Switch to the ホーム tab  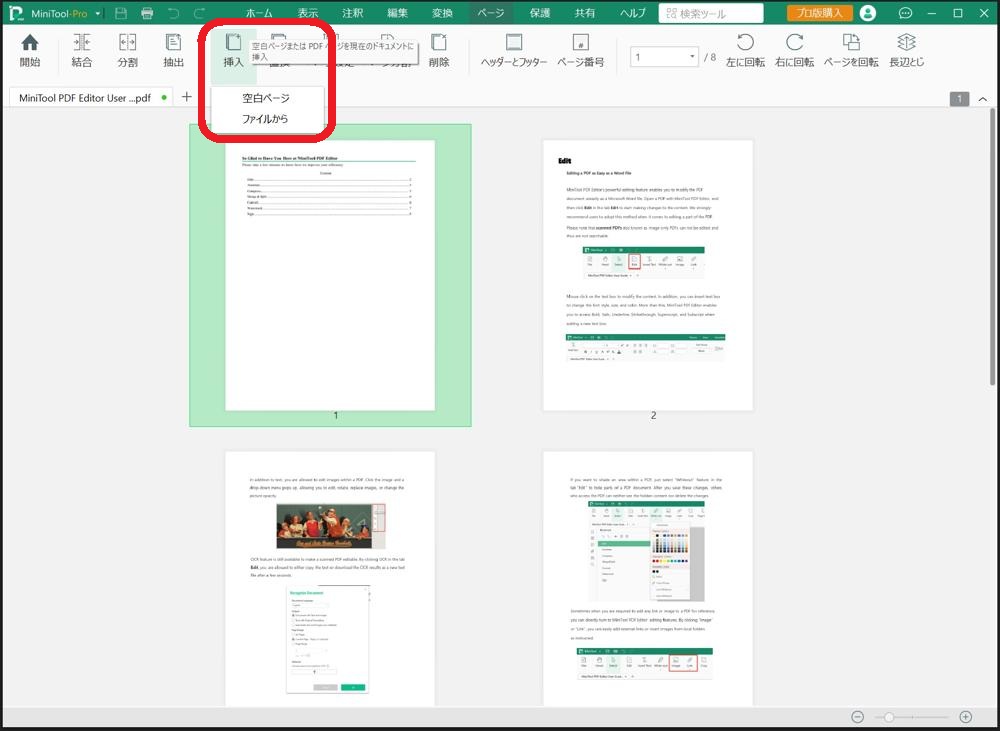click(x=259, y=13)
